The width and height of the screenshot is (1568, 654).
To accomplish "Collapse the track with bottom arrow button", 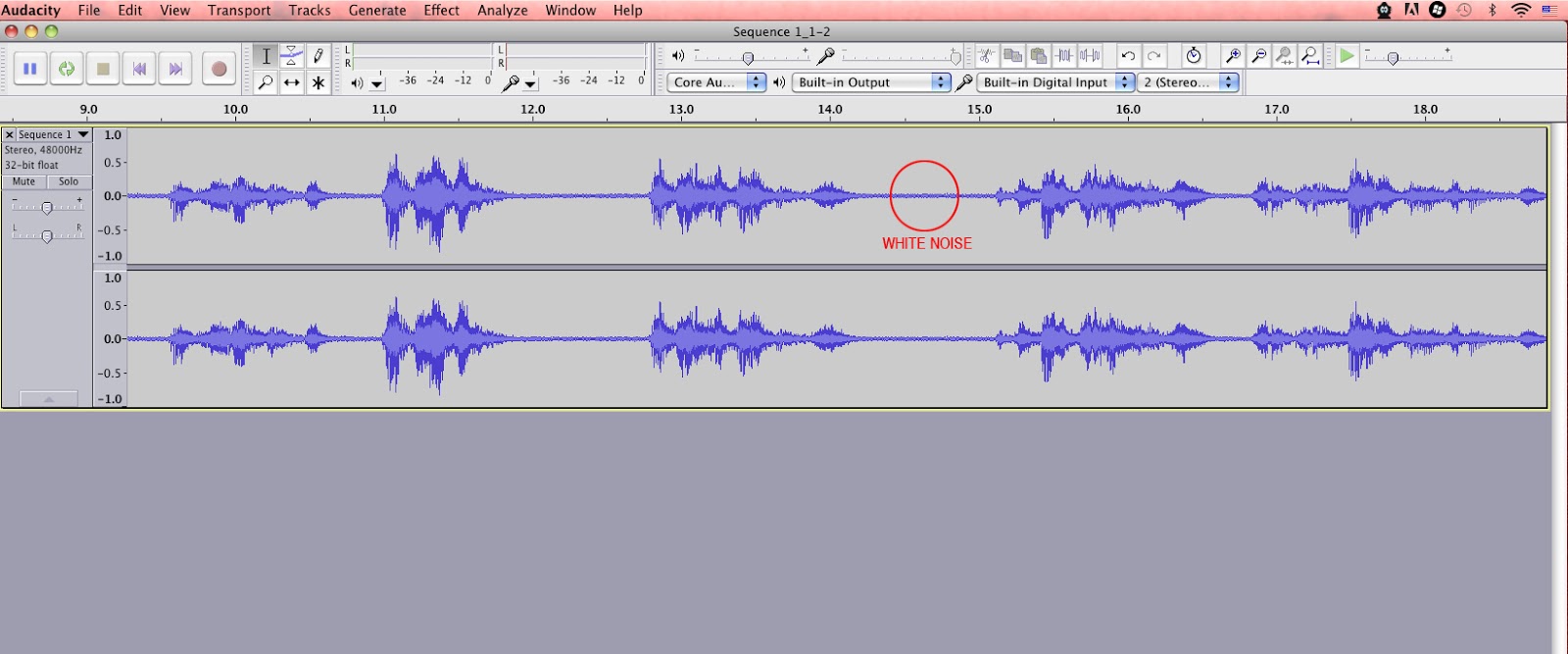I will [48, 398].
